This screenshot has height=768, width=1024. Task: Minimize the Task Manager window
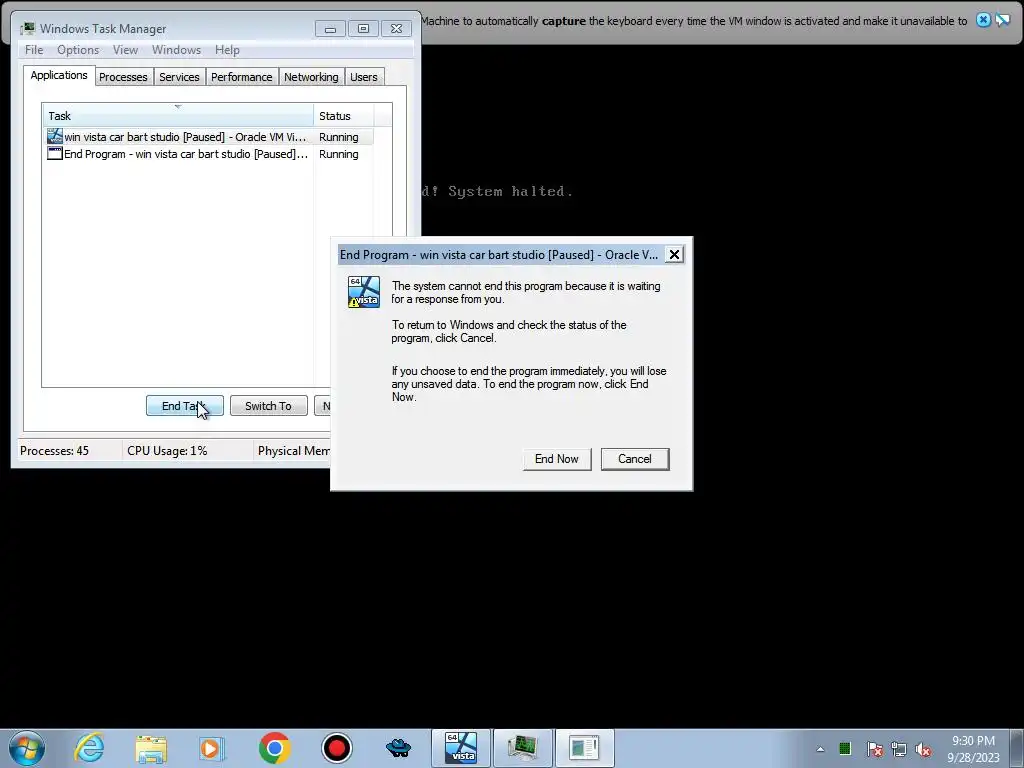click(330, 29)
